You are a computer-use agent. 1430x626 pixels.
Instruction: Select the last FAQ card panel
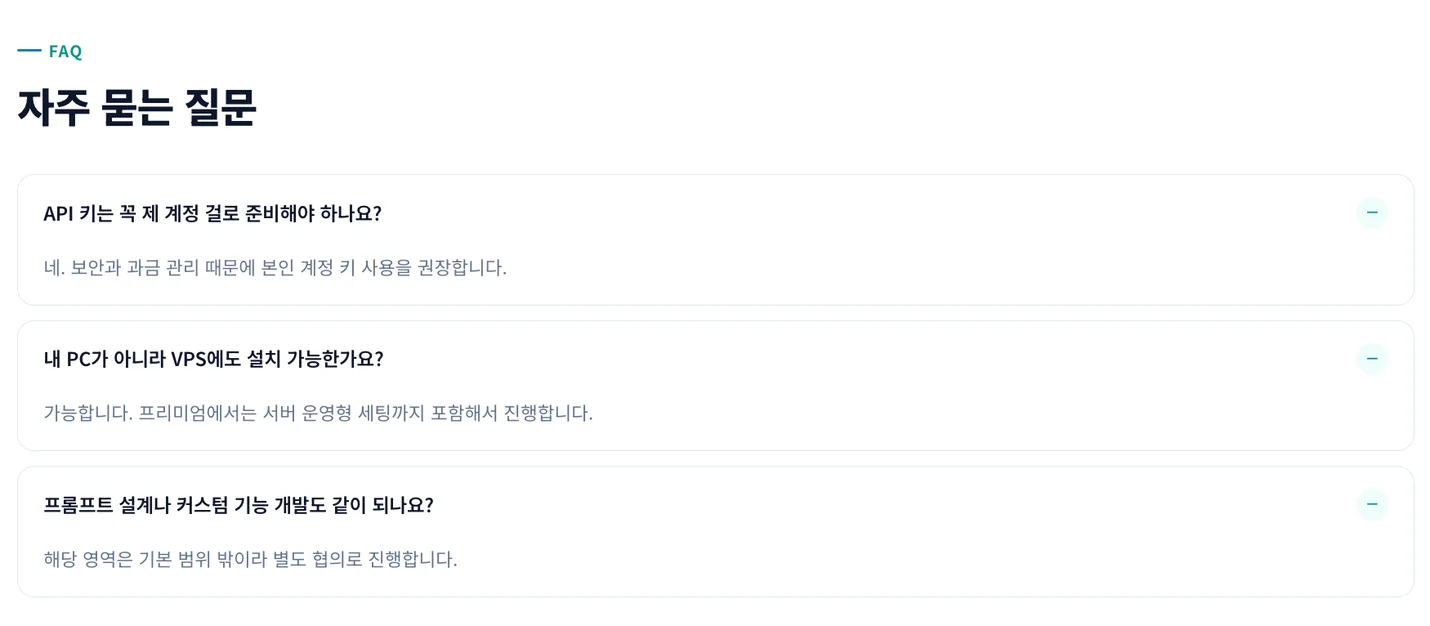(x=714, y=531)
